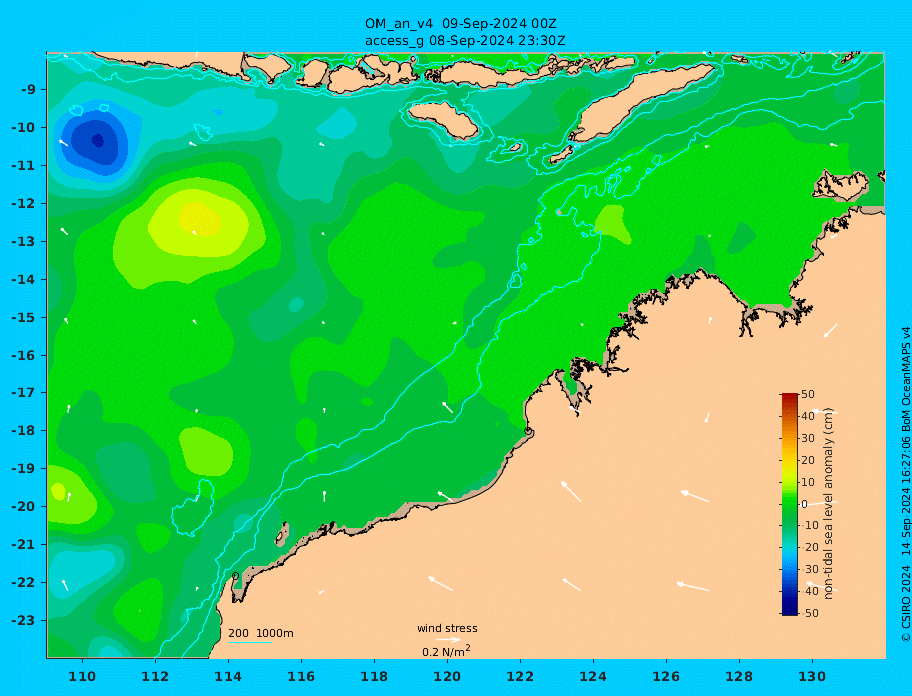Image resolution: width=912 pixels, height=696 pixels.
Task: Click the longitude label '128'
Action: coord(739,676)
